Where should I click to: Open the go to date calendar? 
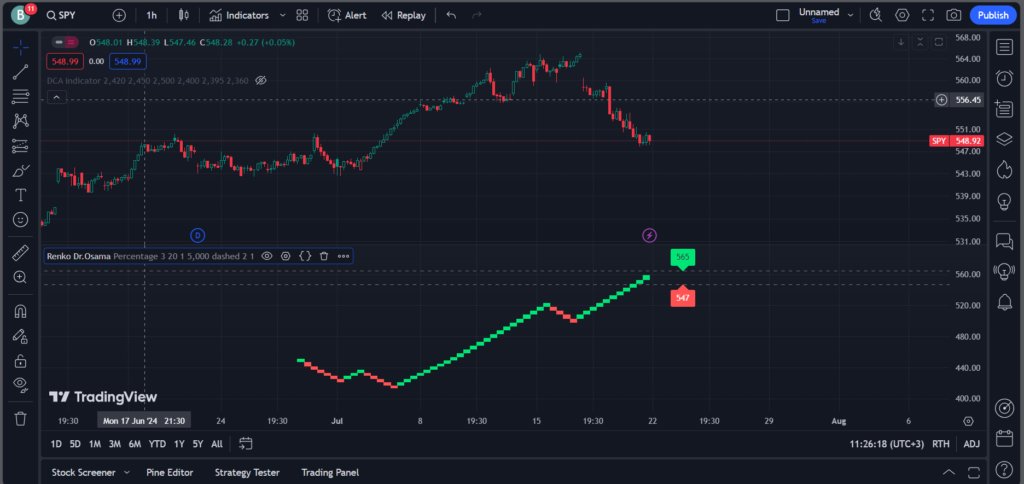coord(246,444)
